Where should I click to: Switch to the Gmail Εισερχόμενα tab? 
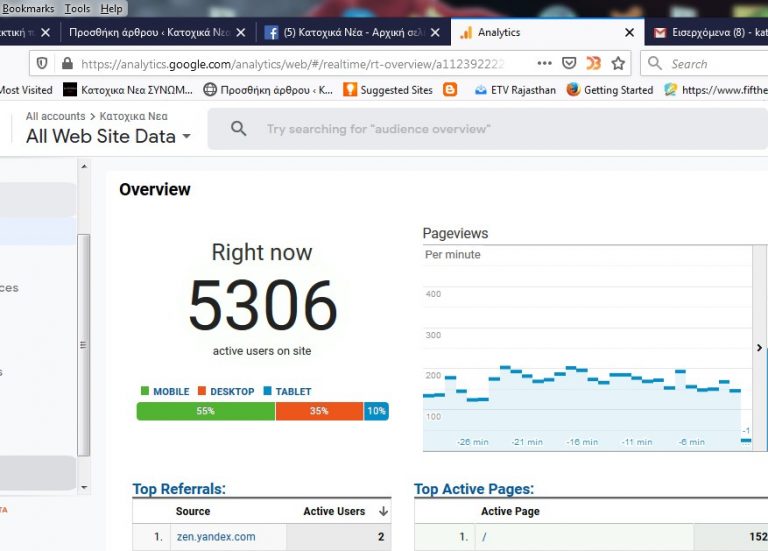click(x=705, y=32)
